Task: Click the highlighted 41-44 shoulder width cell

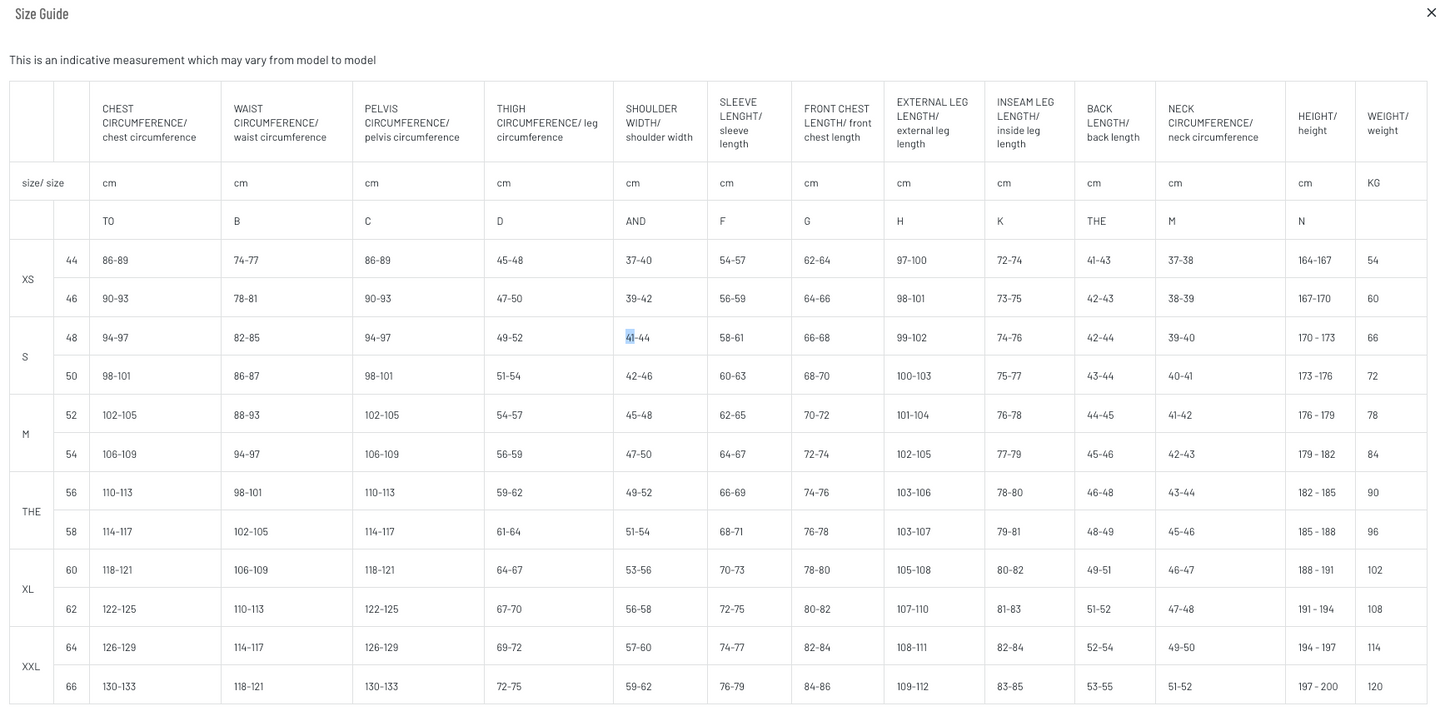Action: tap(638, 338)
